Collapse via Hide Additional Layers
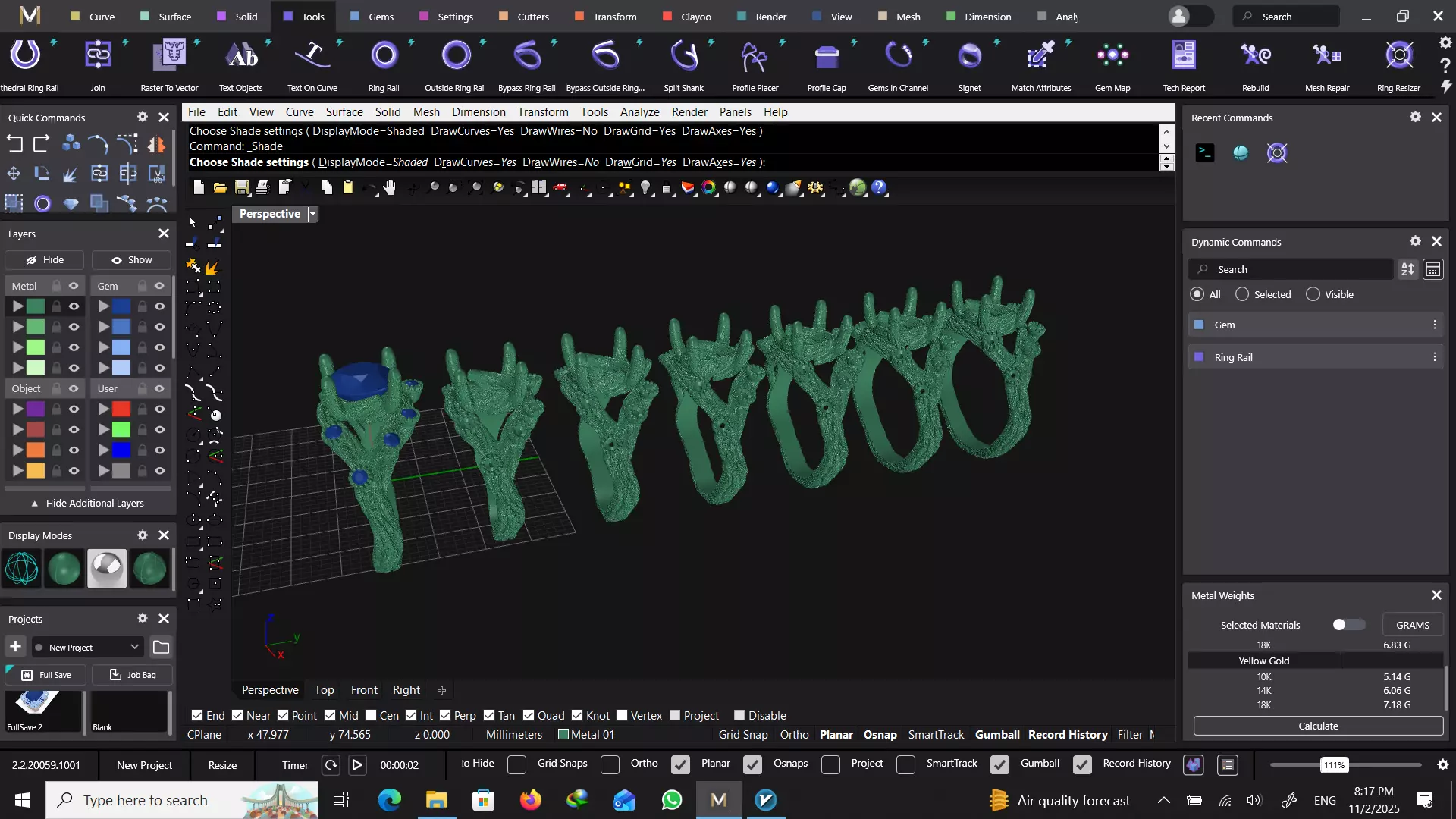 click(x=87, y=503)
